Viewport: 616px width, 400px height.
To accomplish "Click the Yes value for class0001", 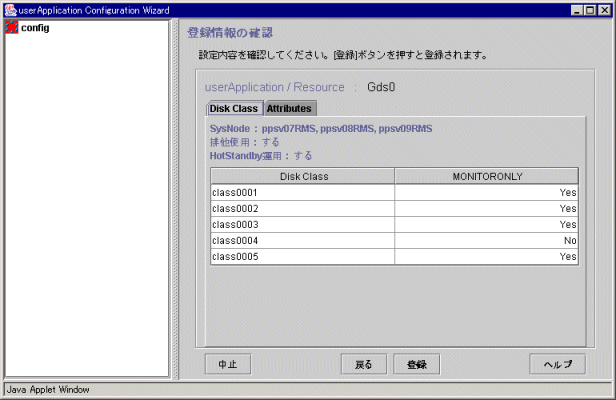I will pos(567,192).
